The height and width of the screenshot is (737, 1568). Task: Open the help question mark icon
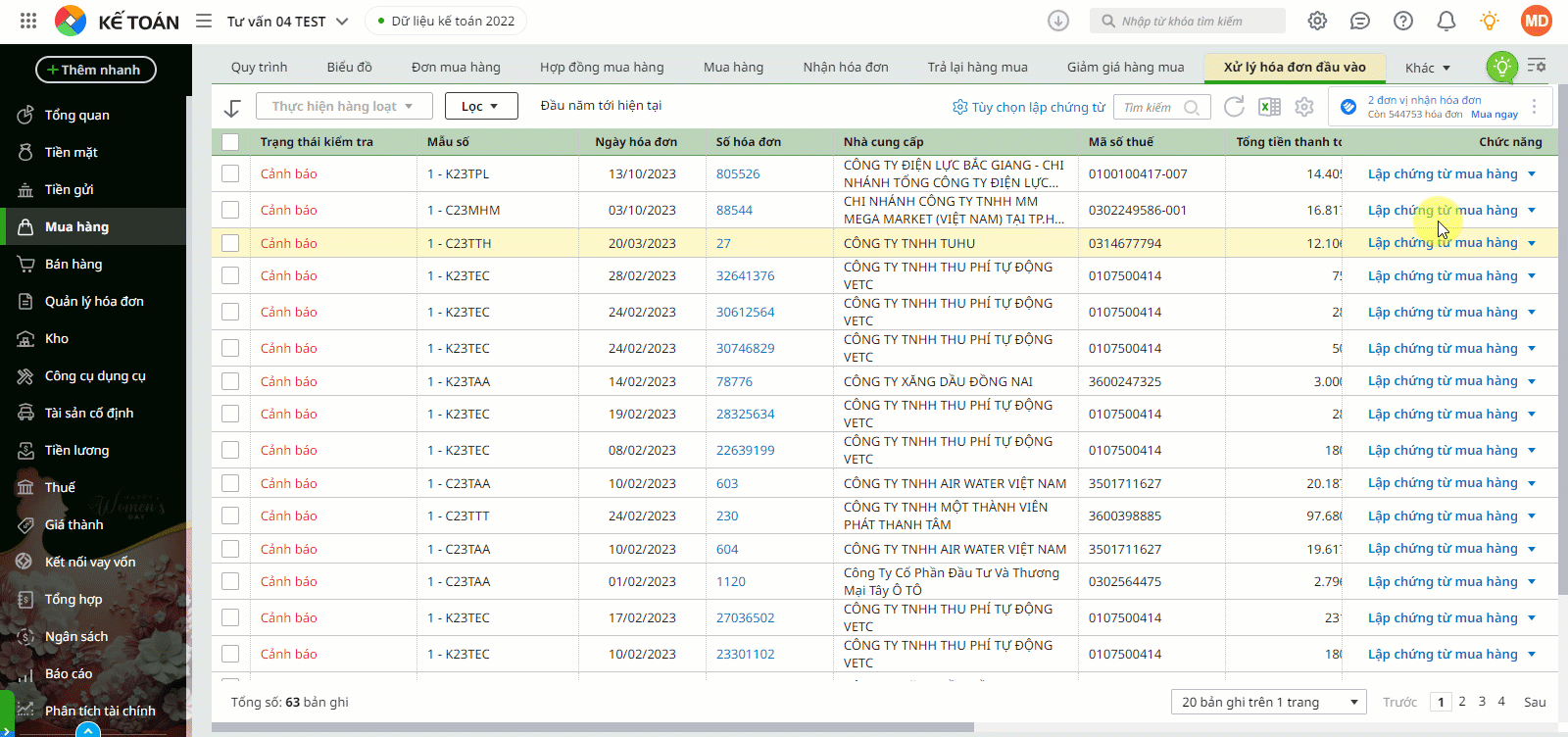pos(1403,21)
